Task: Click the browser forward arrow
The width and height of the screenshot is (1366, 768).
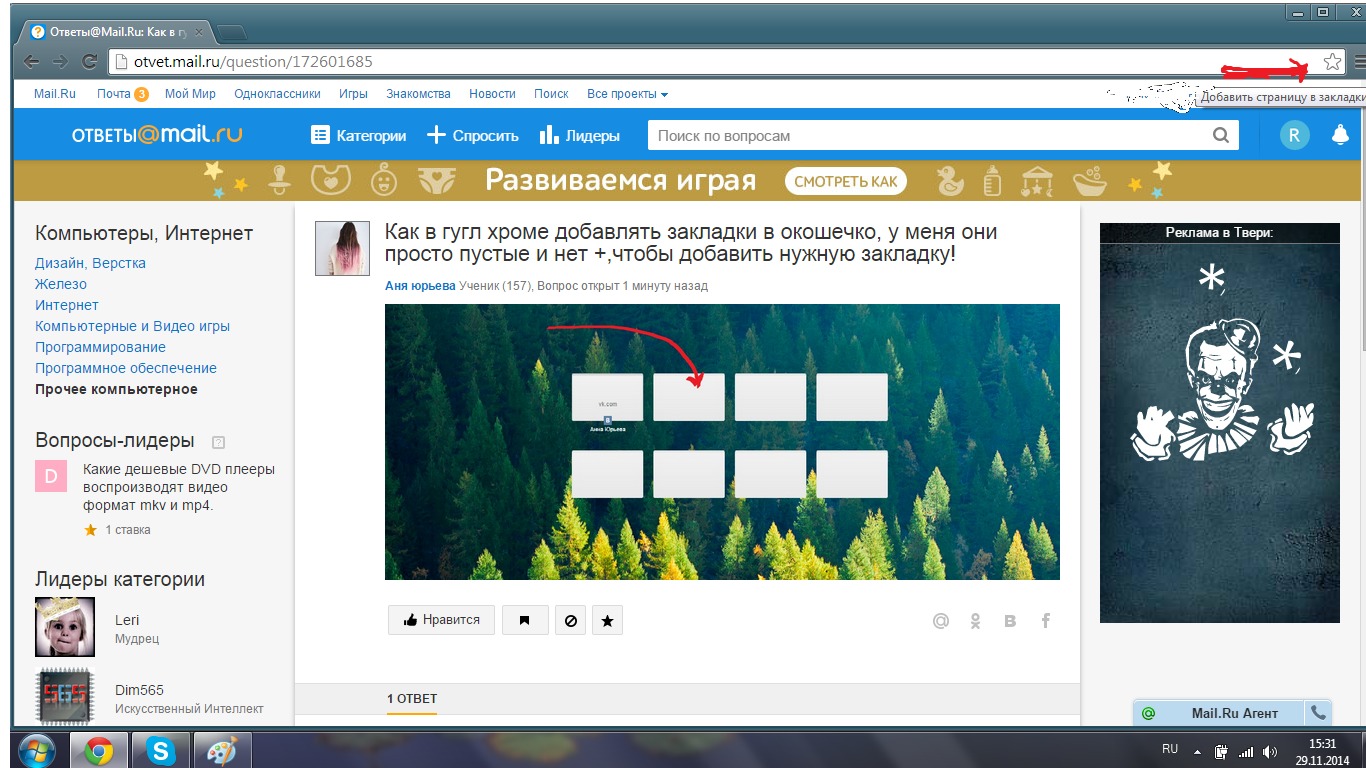Action: 60,62
